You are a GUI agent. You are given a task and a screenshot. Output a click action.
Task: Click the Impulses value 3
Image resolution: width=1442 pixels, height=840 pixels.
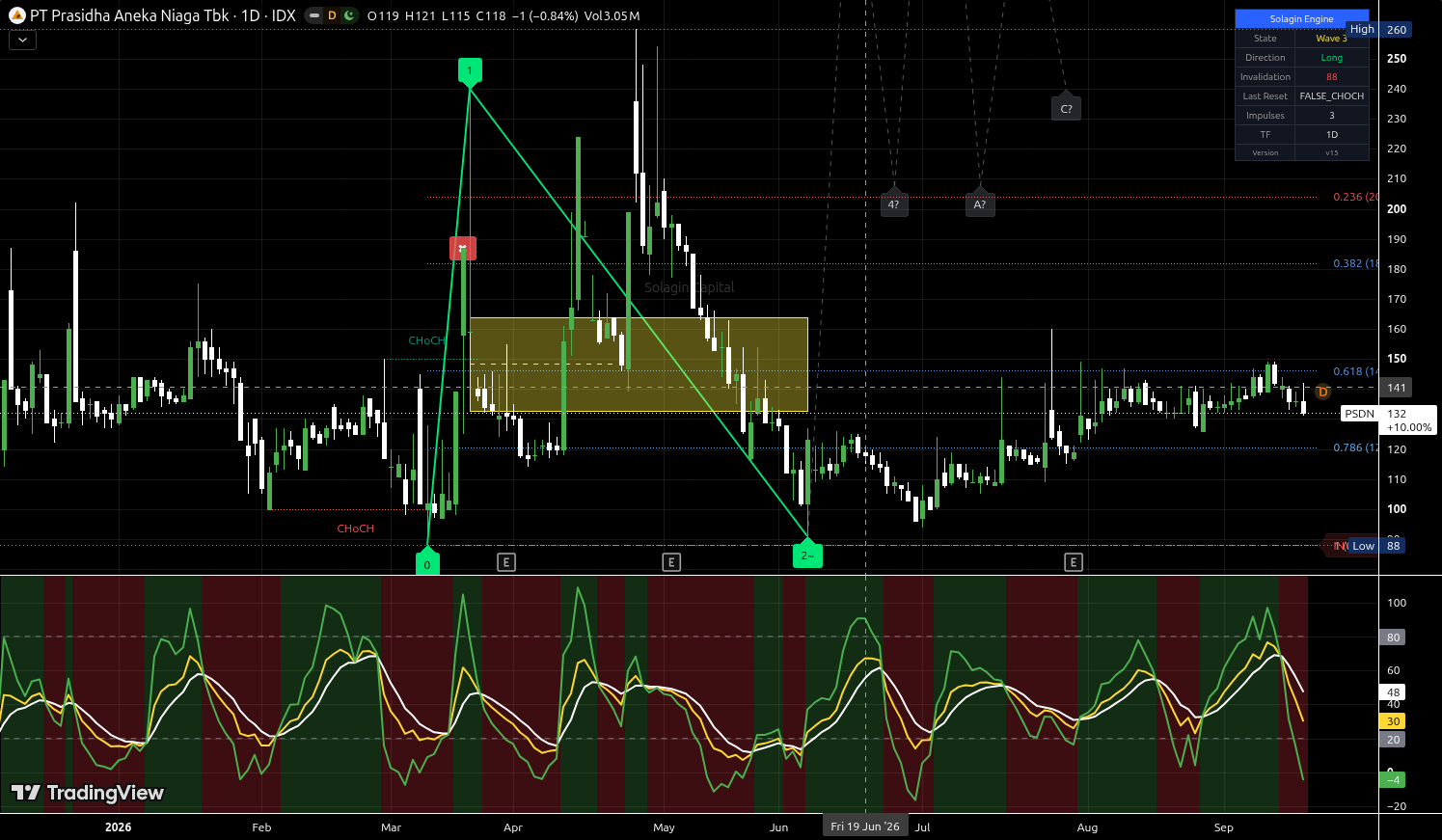[x=1331, y=116]
